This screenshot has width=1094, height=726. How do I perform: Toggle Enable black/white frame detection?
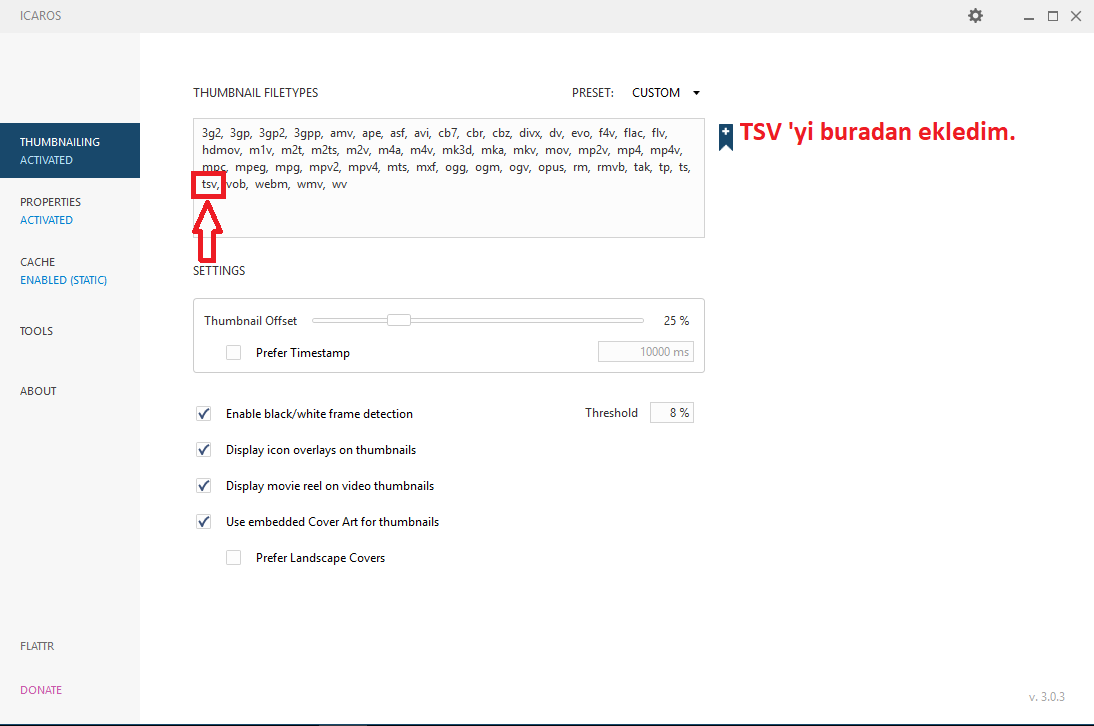[x=204, y=414]
